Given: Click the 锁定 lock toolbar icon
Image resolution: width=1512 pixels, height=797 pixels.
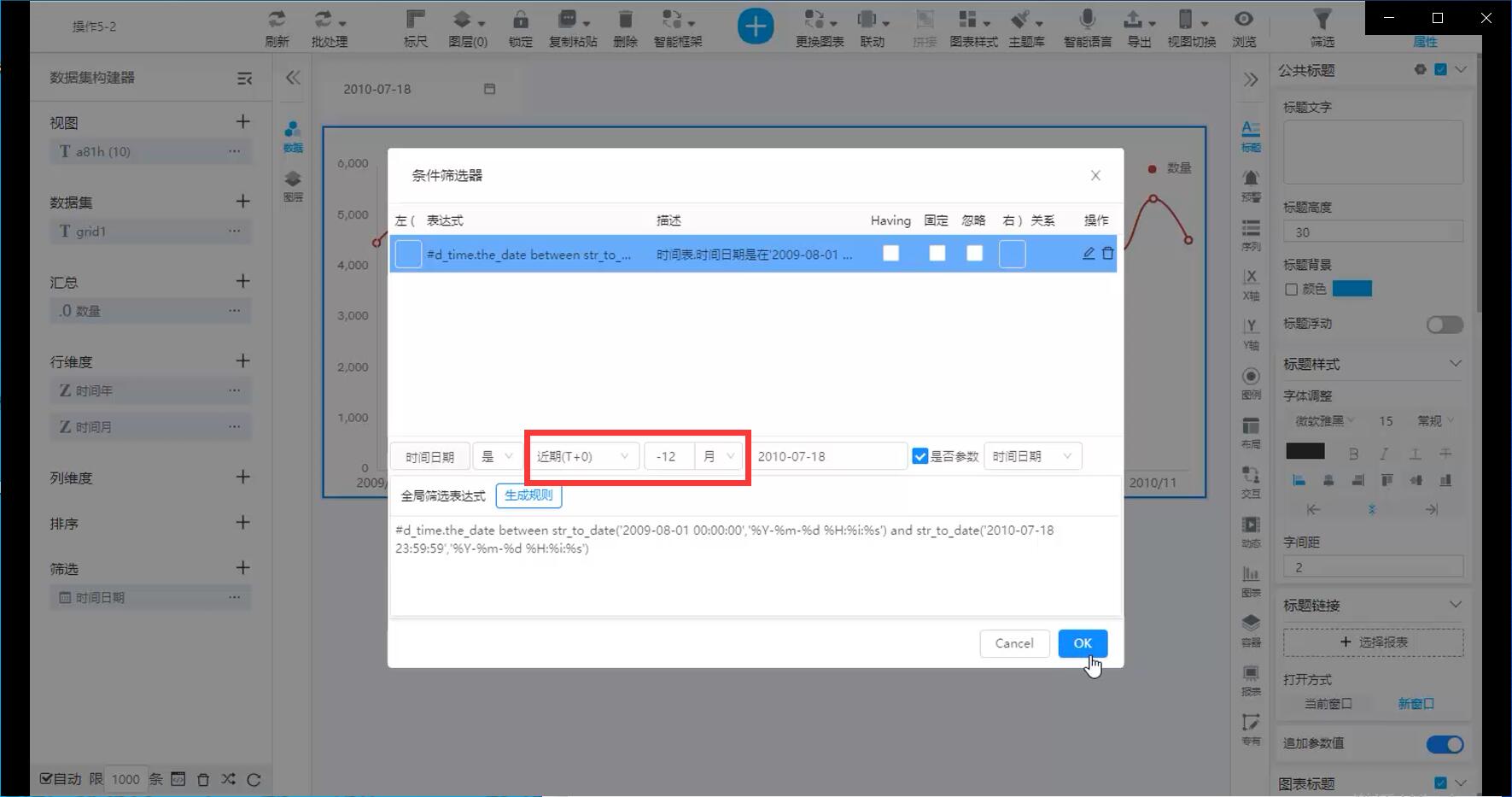Looking at the screenshot, I should tap(520, 20).
